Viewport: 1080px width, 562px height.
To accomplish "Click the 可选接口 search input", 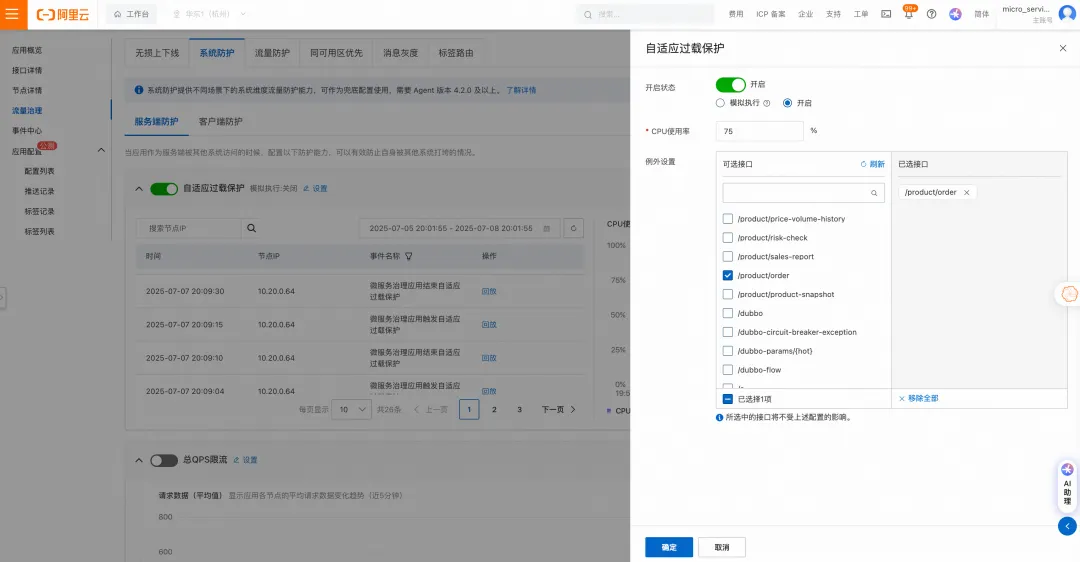I will [803, 193].
